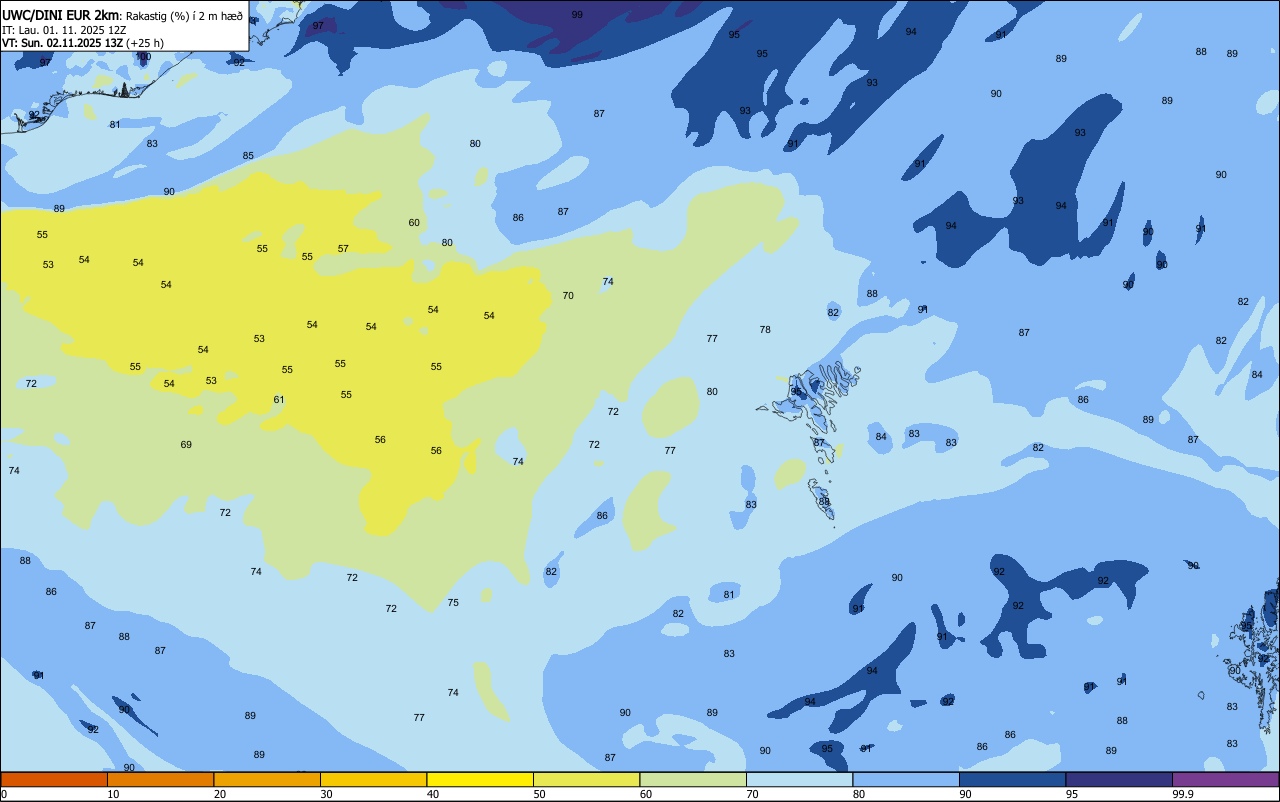
Task: Click the 30–40 golden legend swatch
Action: (373, 779)
